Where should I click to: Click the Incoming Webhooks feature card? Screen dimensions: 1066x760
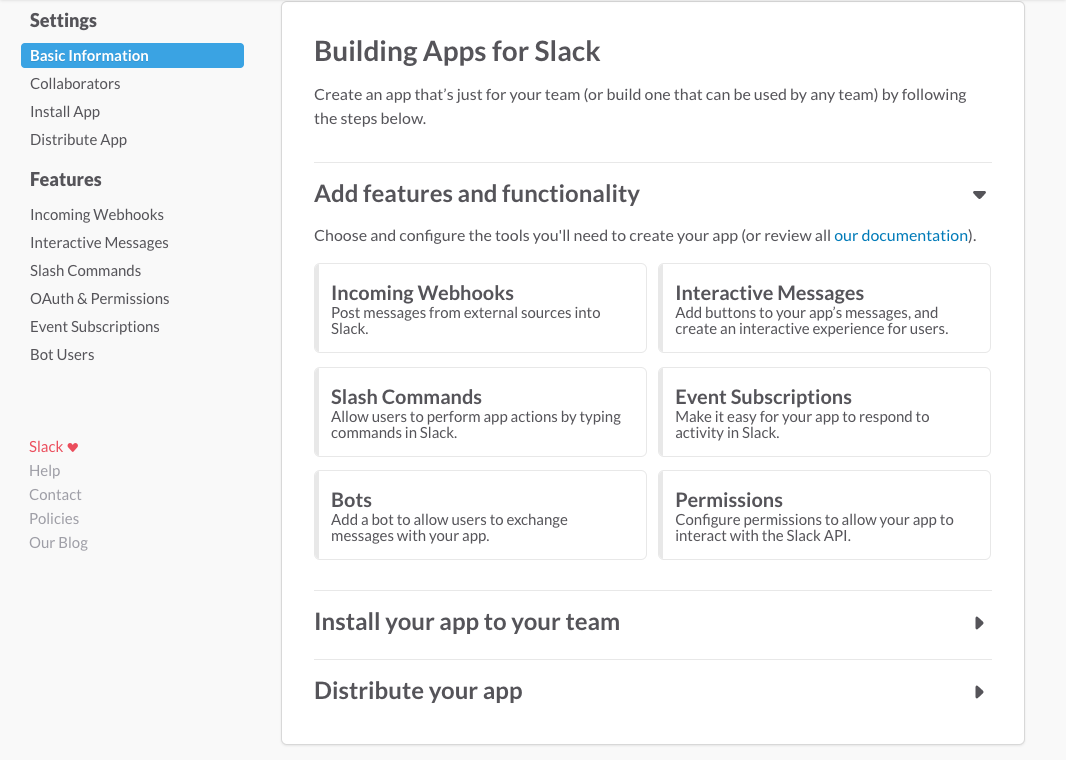[481, 308]
